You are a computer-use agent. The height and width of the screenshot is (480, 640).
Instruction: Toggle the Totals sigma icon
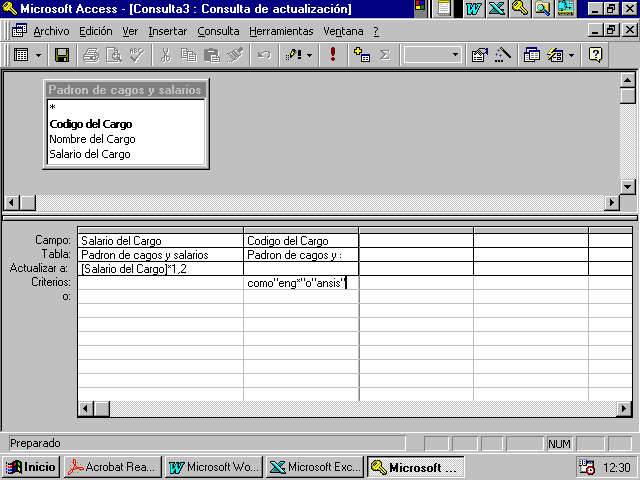pyautogui.click(x=385, y=55)
